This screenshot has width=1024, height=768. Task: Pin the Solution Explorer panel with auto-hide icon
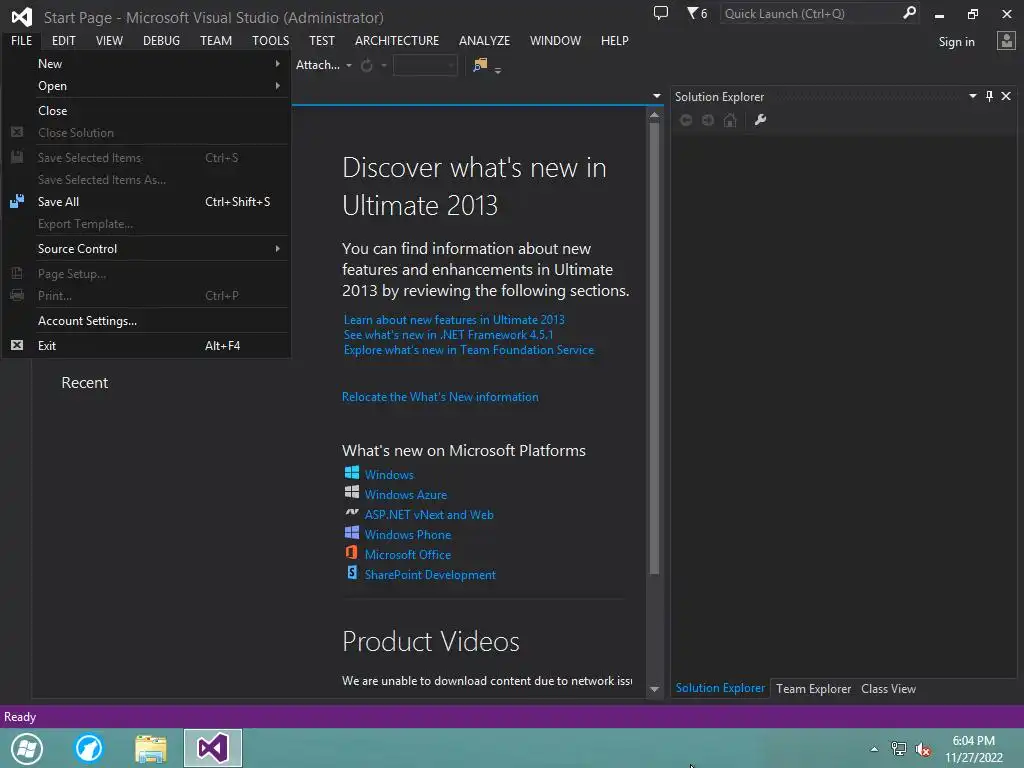989,96
